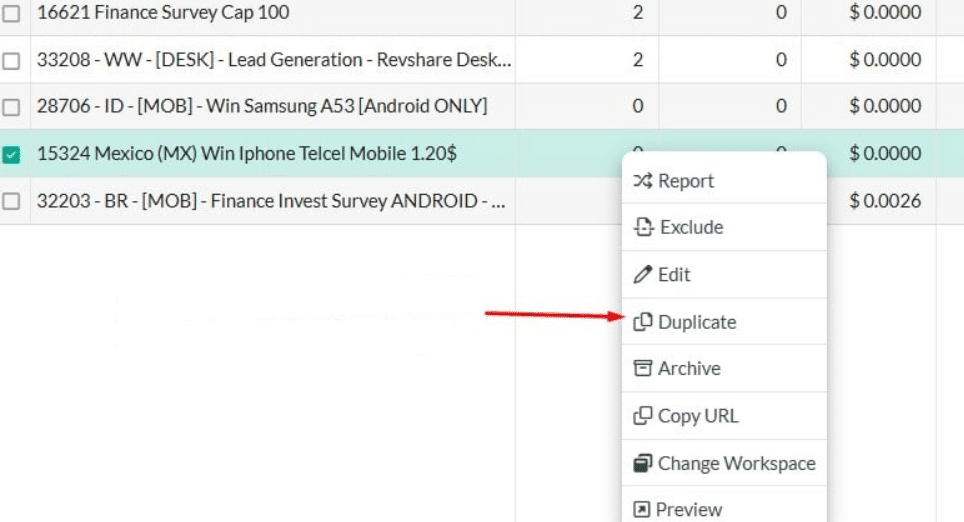This screenshot has height=522, width=964.
Task: Click the Copy URL icon
Action: (643, 416)
